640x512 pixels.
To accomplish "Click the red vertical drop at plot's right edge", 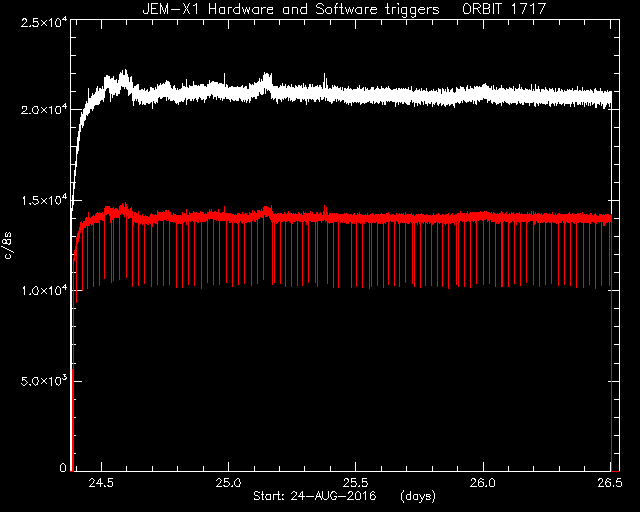I will pos(611,343).
